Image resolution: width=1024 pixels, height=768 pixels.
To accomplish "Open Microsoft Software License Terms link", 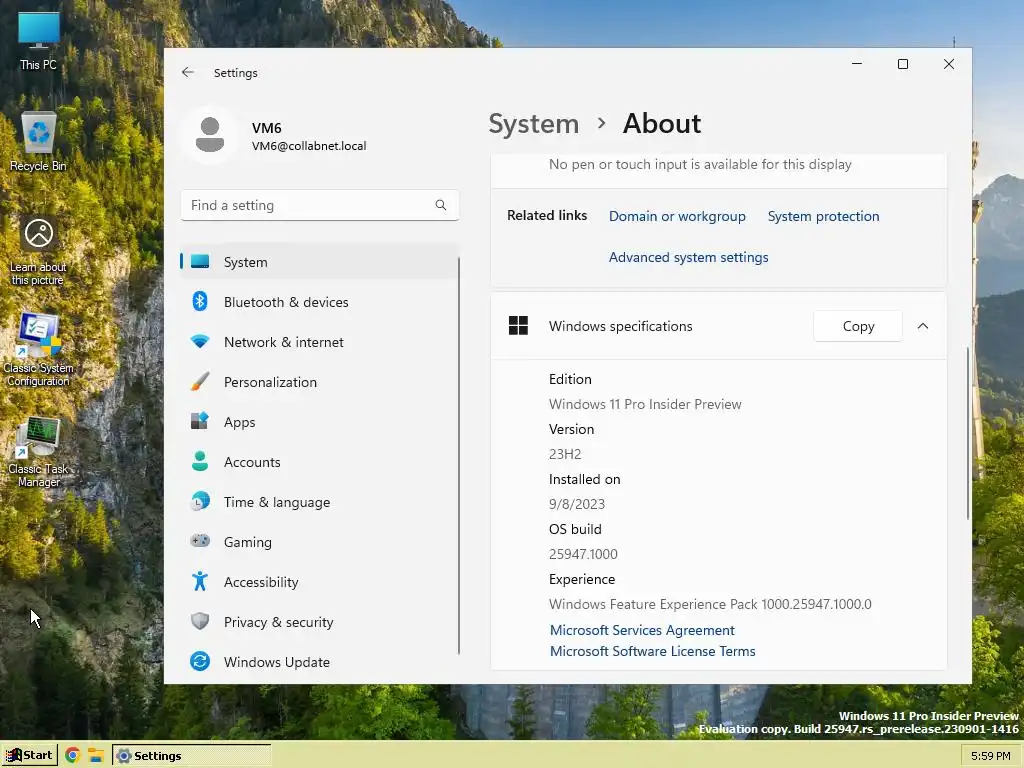I will (x=652, y=651).
